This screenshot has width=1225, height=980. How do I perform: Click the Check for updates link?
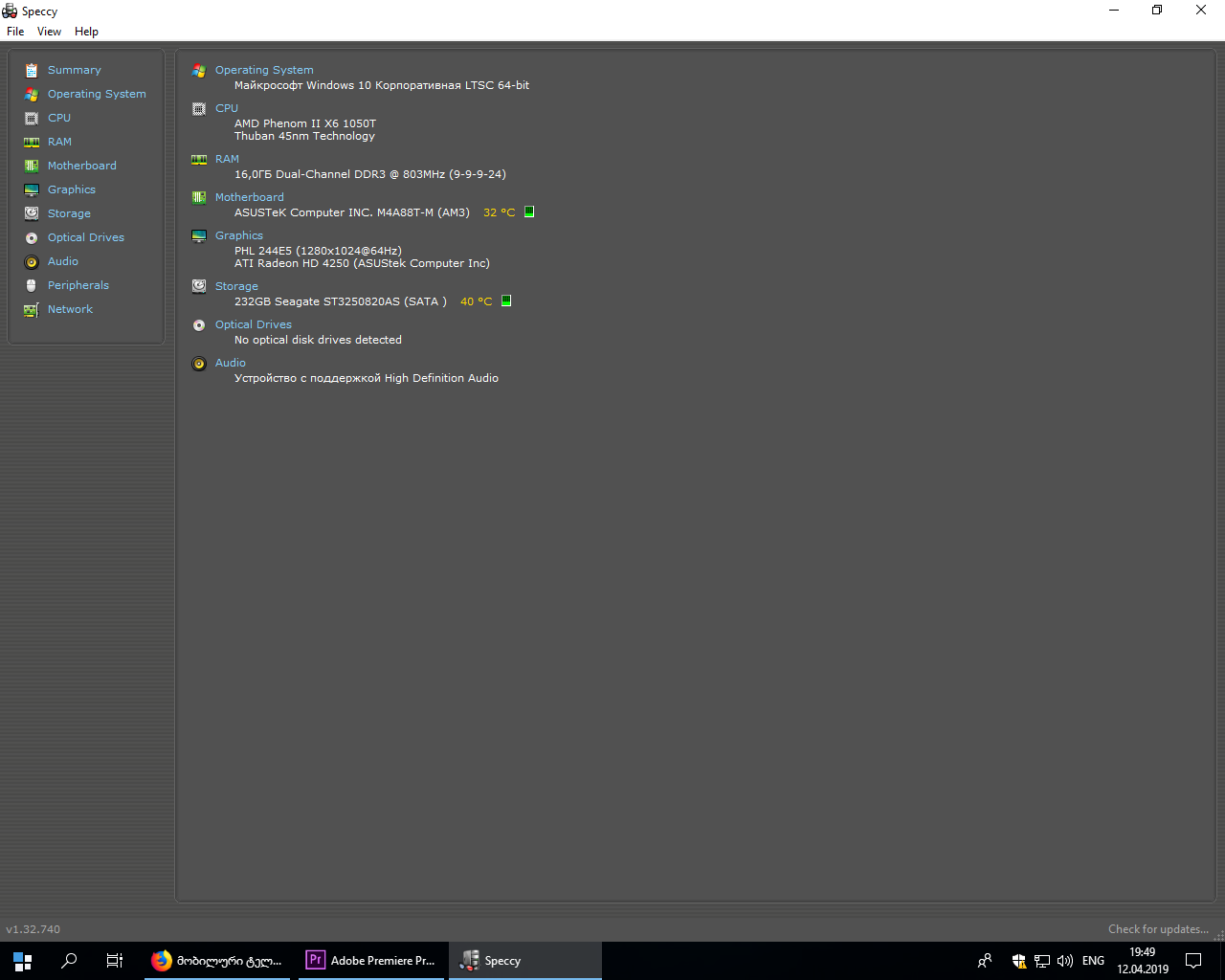click(1158, 929)
